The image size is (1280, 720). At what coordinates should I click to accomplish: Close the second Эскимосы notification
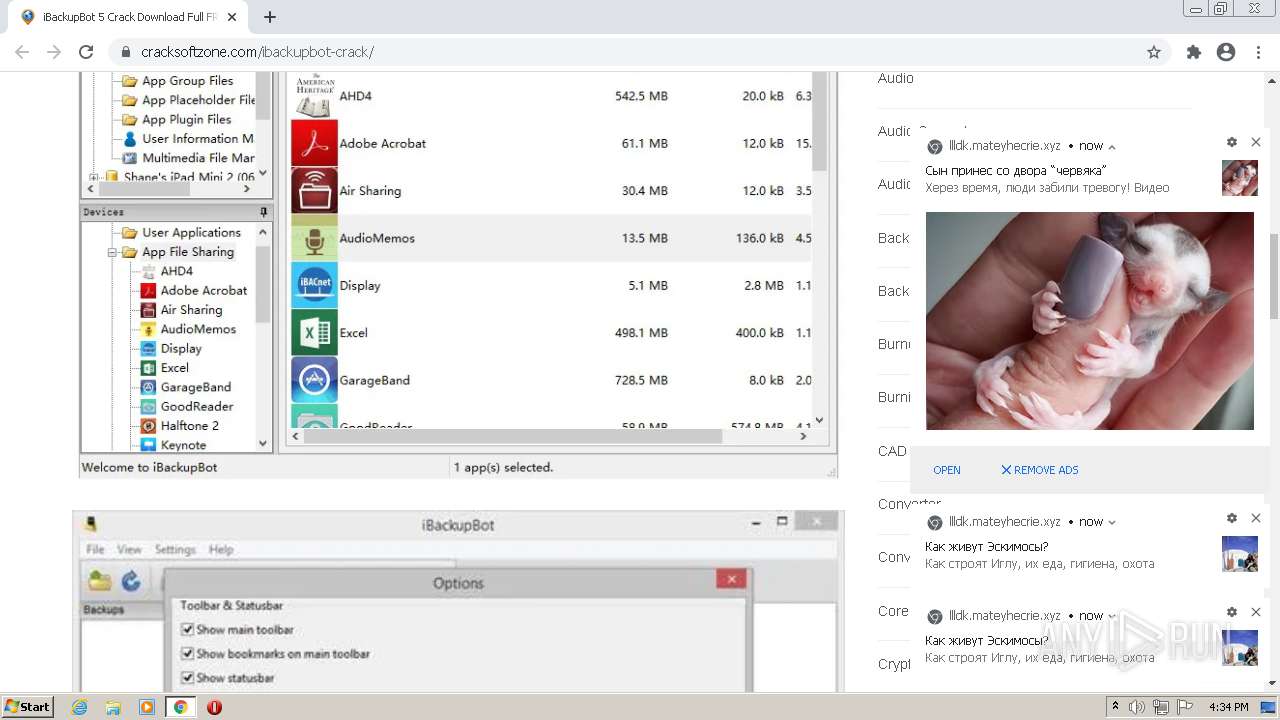[1256, 518]
